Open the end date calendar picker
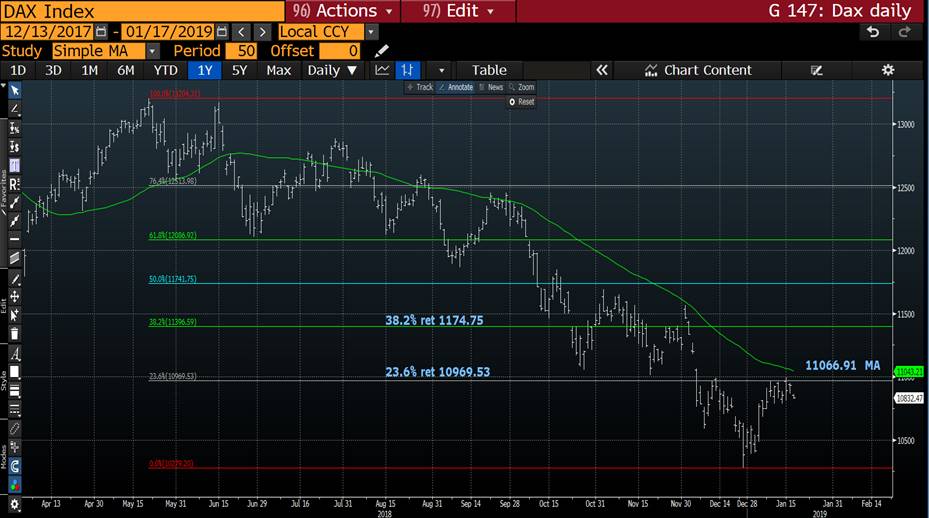Screen dimensions: 929x518 222,32
